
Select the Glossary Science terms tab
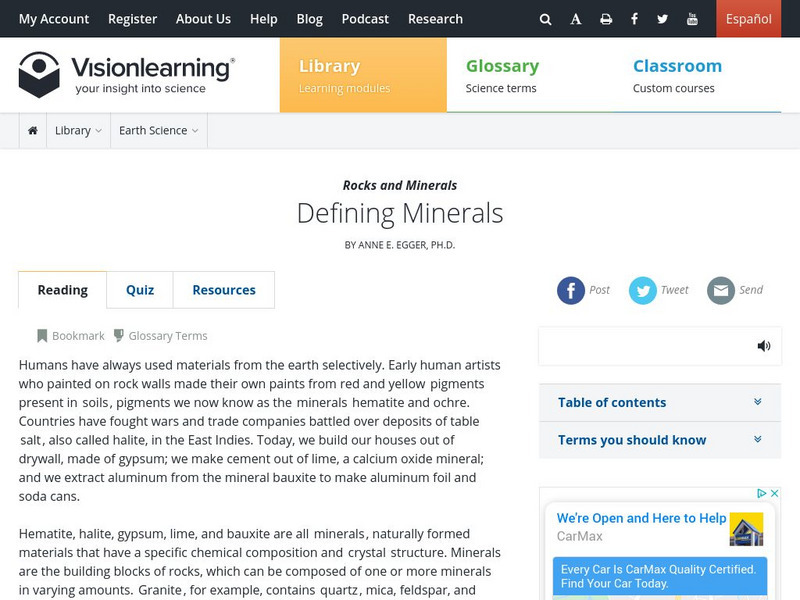(531, 75)
